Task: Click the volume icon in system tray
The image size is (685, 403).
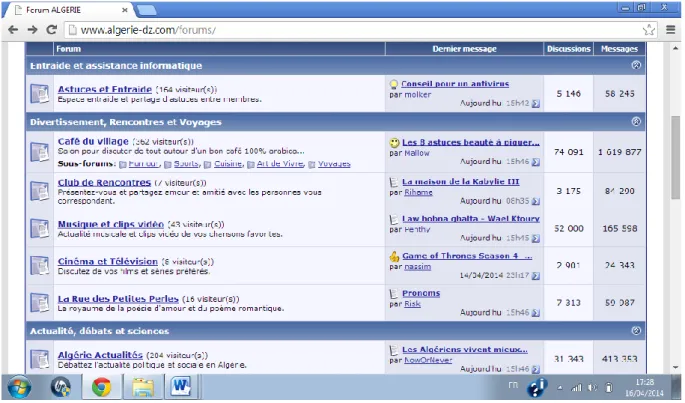Action: click(x=592, y=388)
